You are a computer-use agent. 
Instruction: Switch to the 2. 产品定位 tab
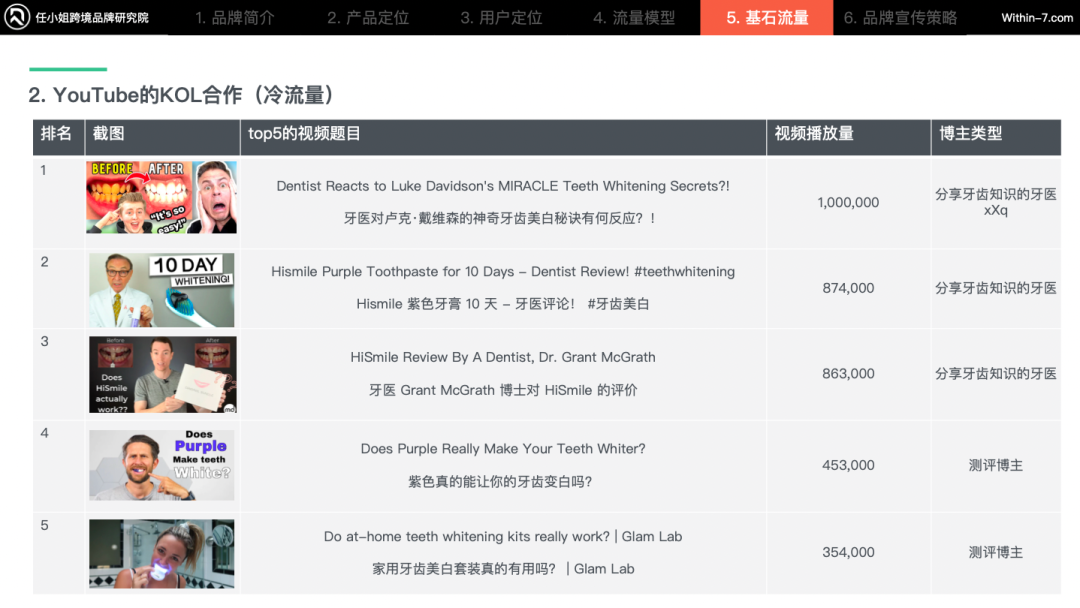(x=368, y=18)
